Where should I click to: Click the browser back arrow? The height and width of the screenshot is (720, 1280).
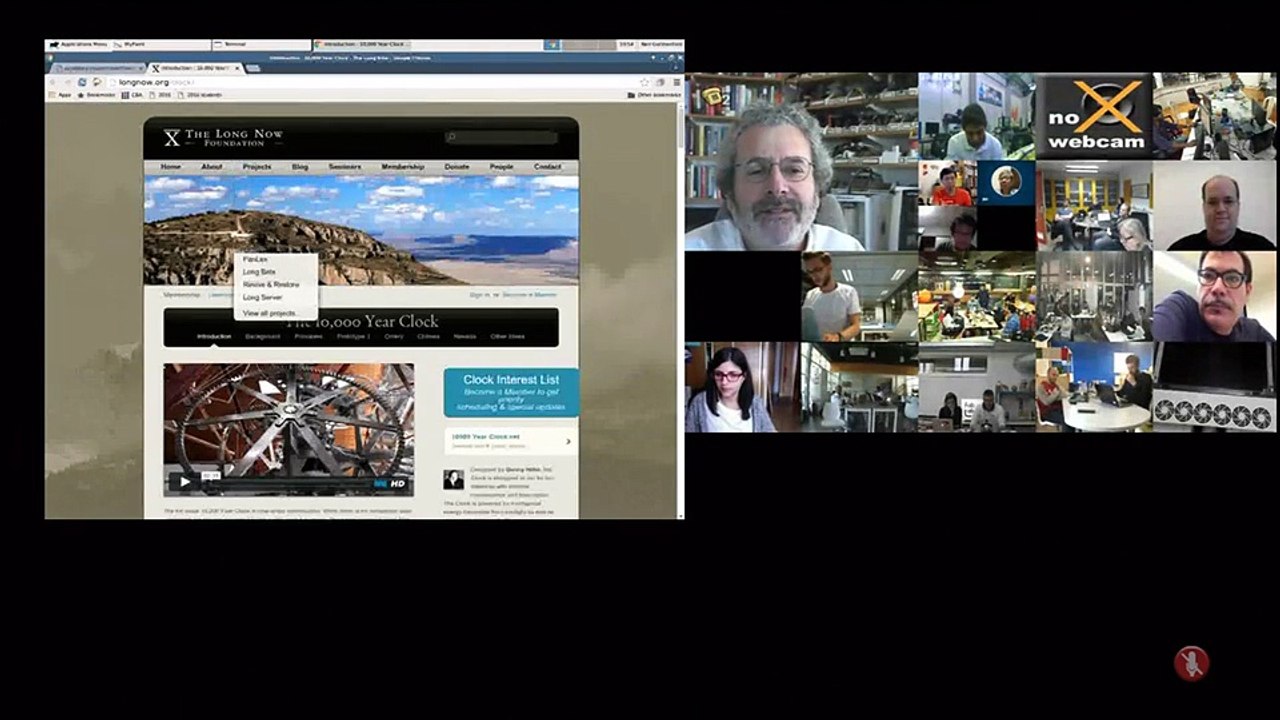point(54,82)
